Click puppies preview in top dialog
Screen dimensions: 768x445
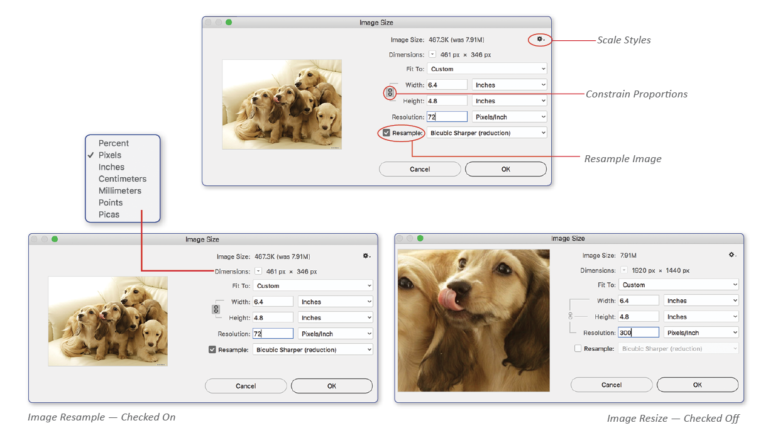tap(282, 104)
